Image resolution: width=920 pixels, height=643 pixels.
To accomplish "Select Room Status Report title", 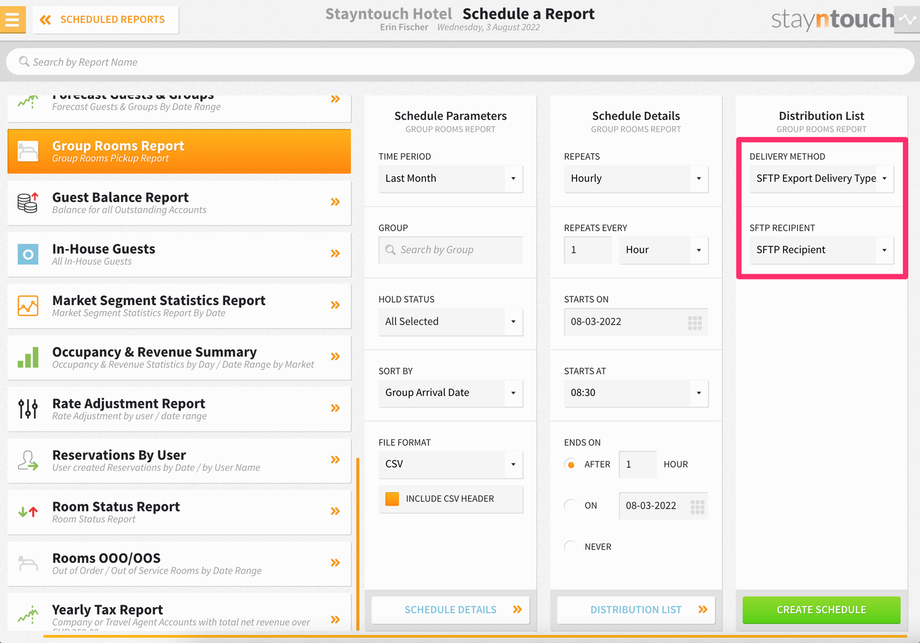I will (x=116, y=507).
